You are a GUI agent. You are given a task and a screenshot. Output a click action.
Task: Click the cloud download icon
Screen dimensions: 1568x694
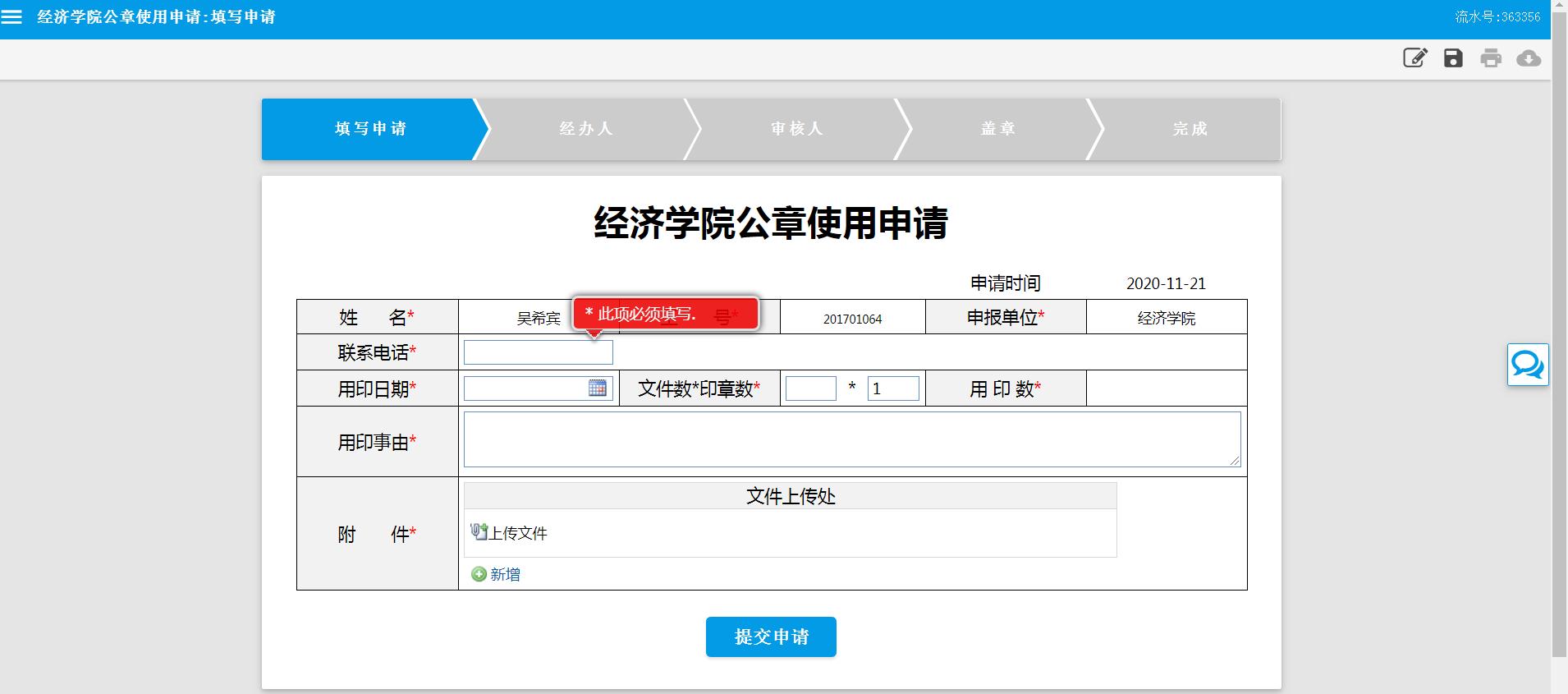tap(1528, 58)
